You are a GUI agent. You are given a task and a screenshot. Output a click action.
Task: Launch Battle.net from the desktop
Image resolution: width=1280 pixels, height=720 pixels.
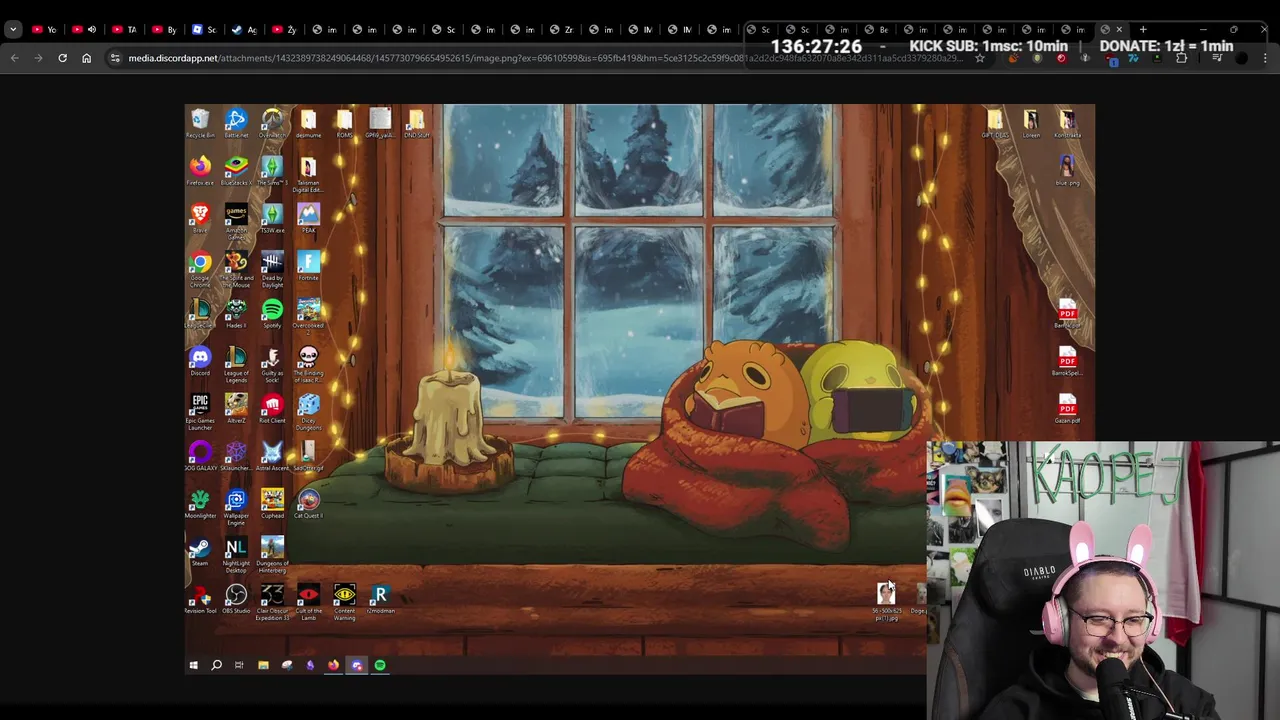[x=236, y=123]
